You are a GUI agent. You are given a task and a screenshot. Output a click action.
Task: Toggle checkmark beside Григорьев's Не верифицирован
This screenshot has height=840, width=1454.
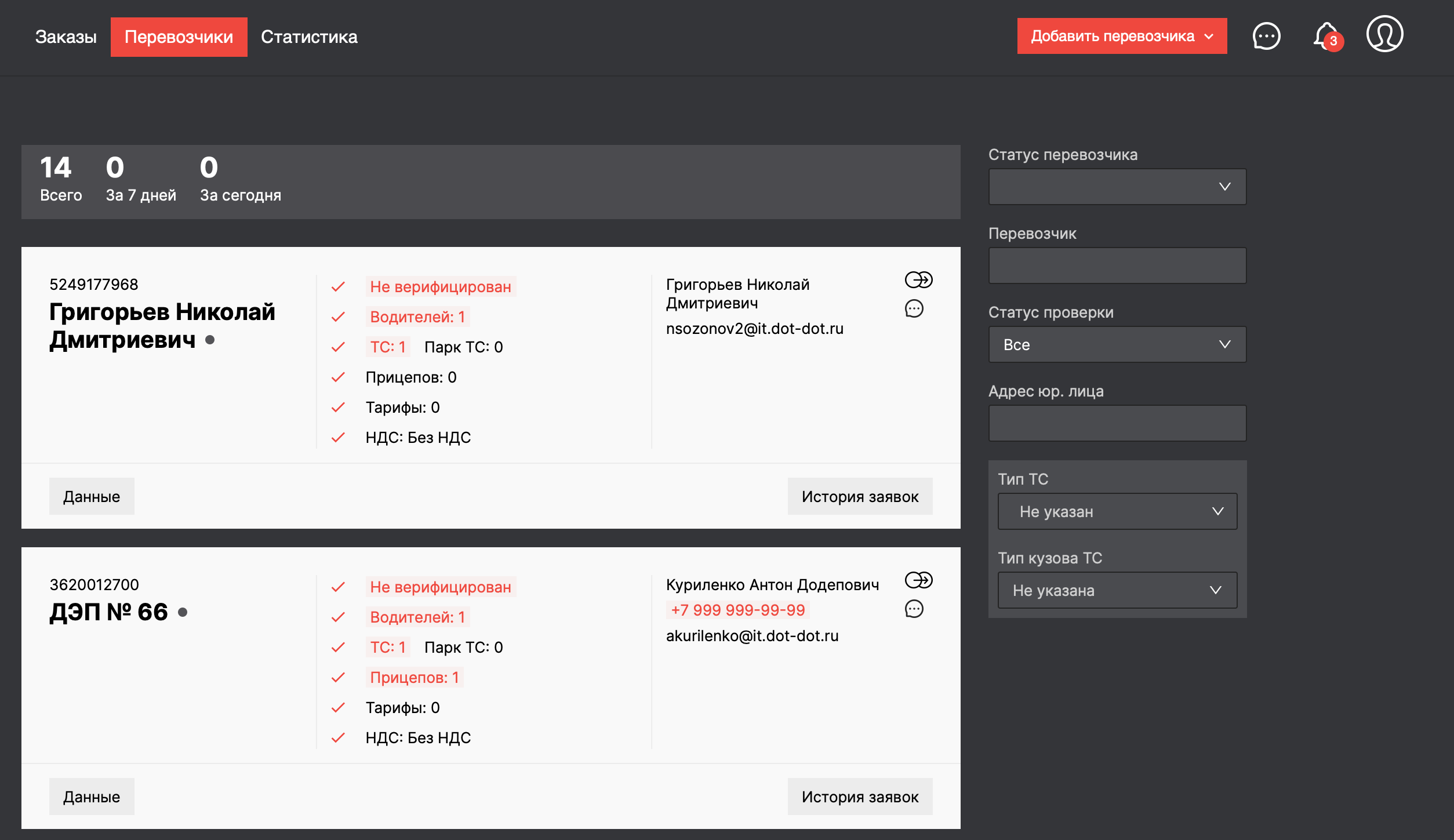point(338,287)
